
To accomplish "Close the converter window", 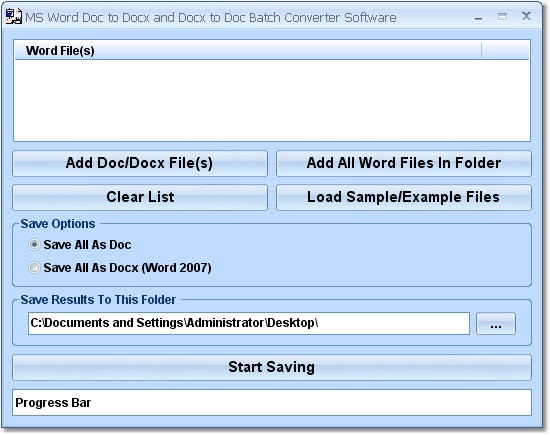I will pyautogui.click(x=526, y=16).
